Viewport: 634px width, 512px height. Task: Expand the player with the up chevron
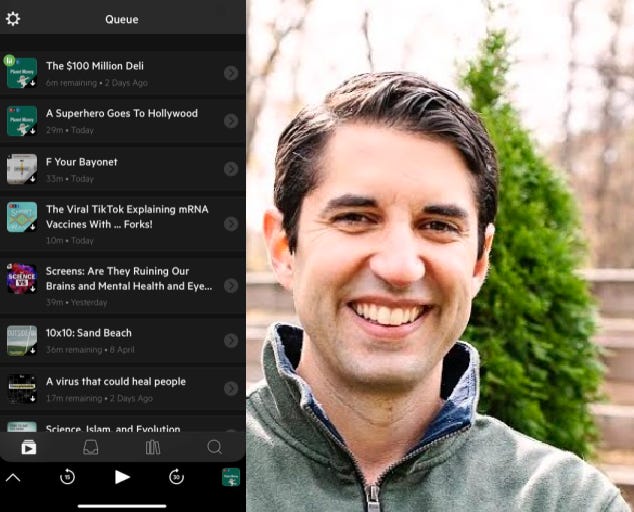13,478
